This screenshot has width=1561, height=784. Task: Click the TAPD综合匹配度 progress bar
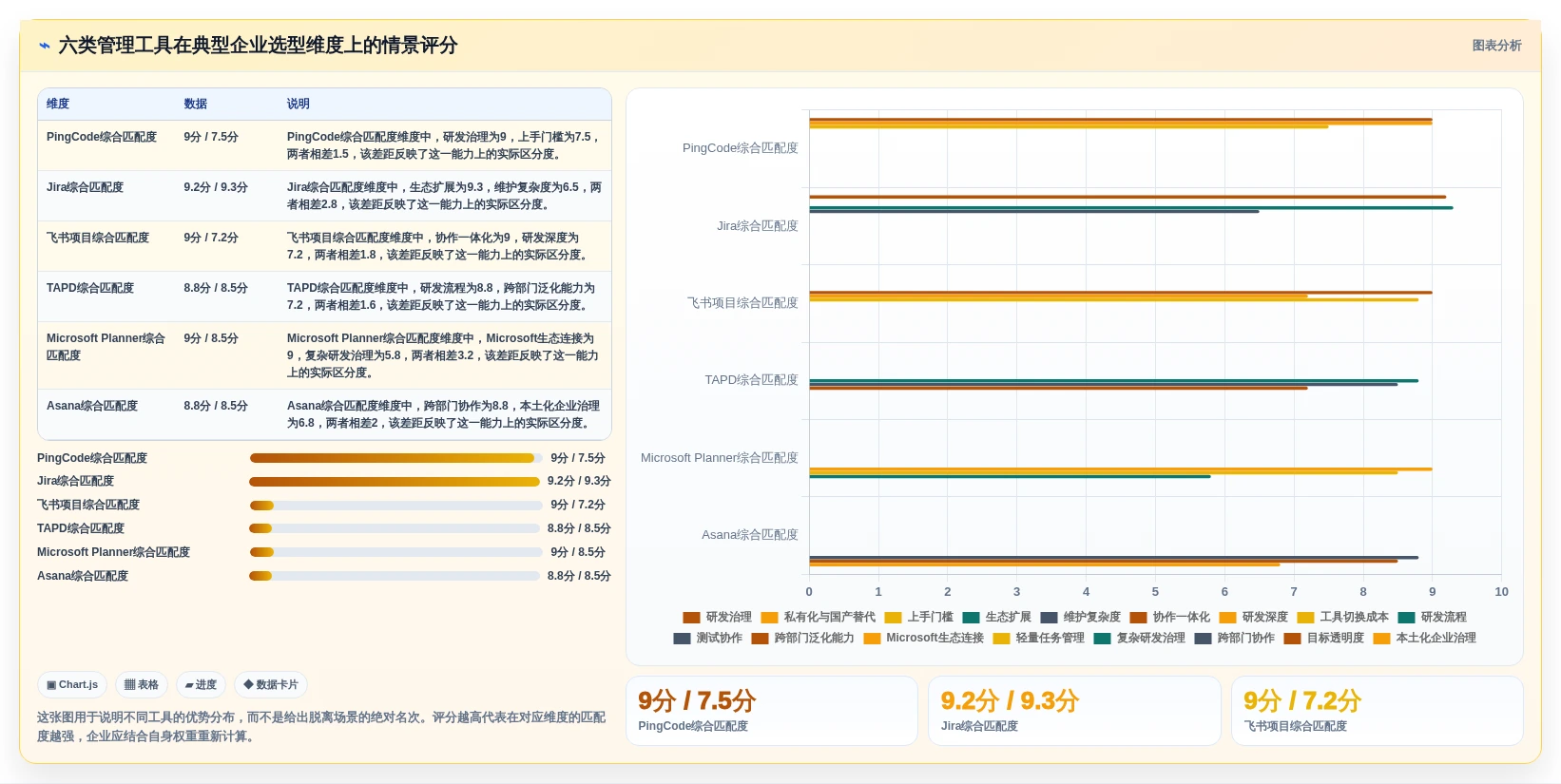click(395, 528)
